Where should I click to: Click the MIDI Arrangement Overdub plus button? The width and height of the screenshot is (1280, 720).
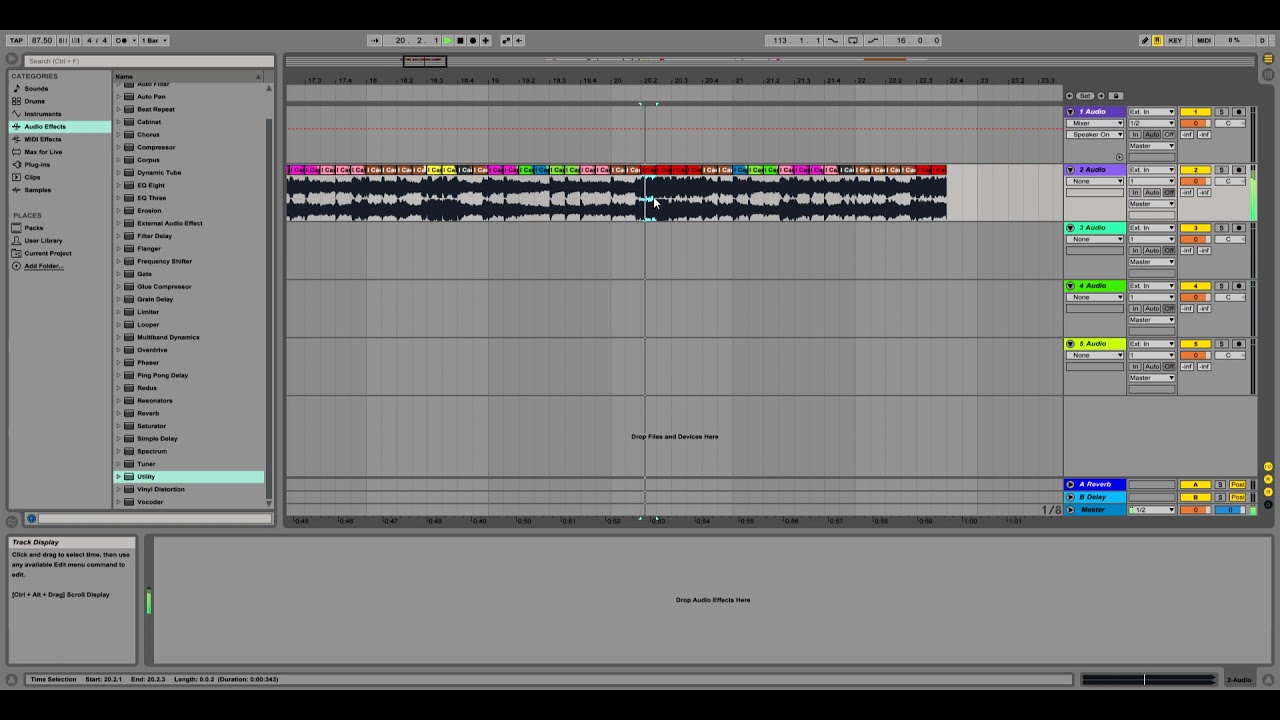(486, 40)
